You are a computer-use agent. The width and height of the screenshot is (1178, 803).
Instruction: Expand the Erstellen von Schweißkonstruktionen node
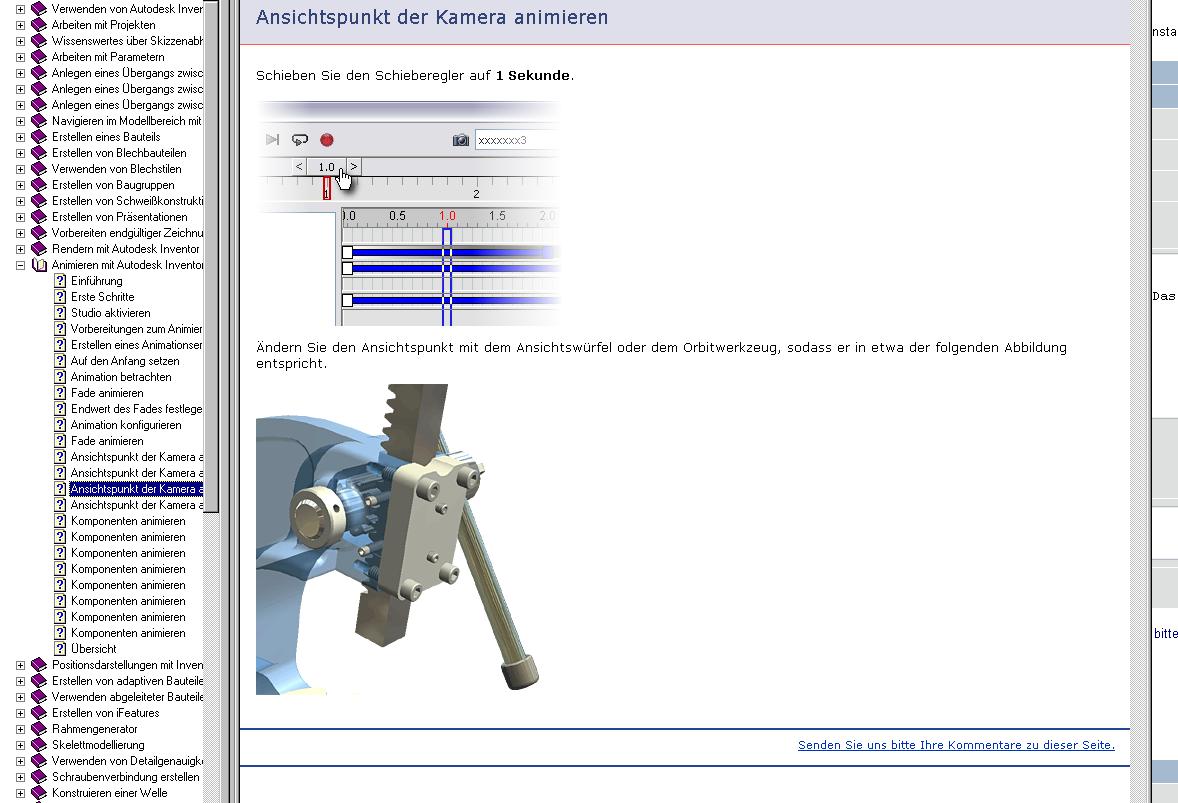pyautogui.click(x=20, y=201)
